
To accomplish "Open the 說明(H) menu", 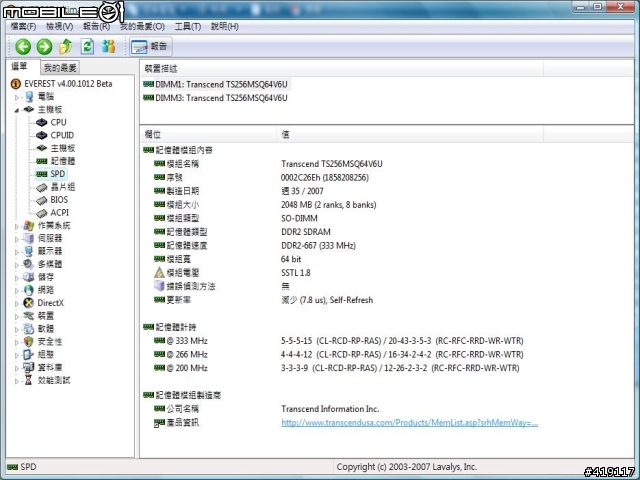I will tap(224, 27).
